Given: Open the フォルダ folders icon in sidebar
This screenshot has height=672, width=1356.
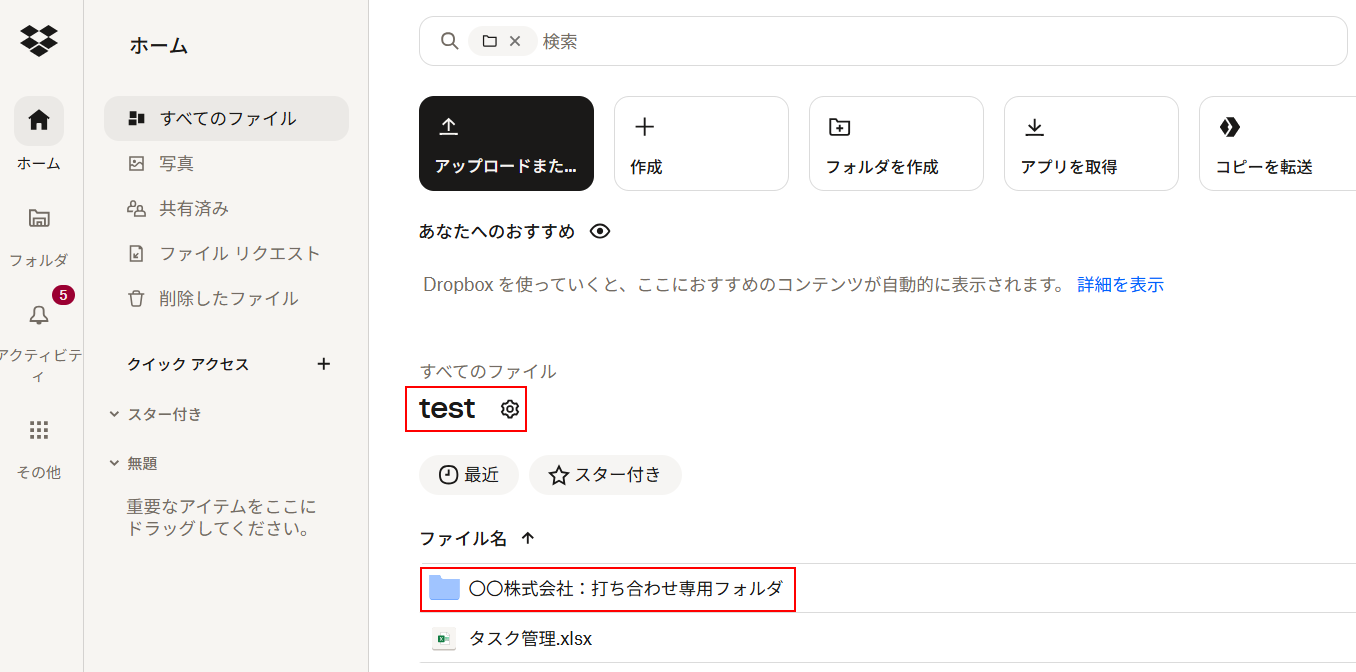Looking at the screenshot, I should tap(39, 218).
